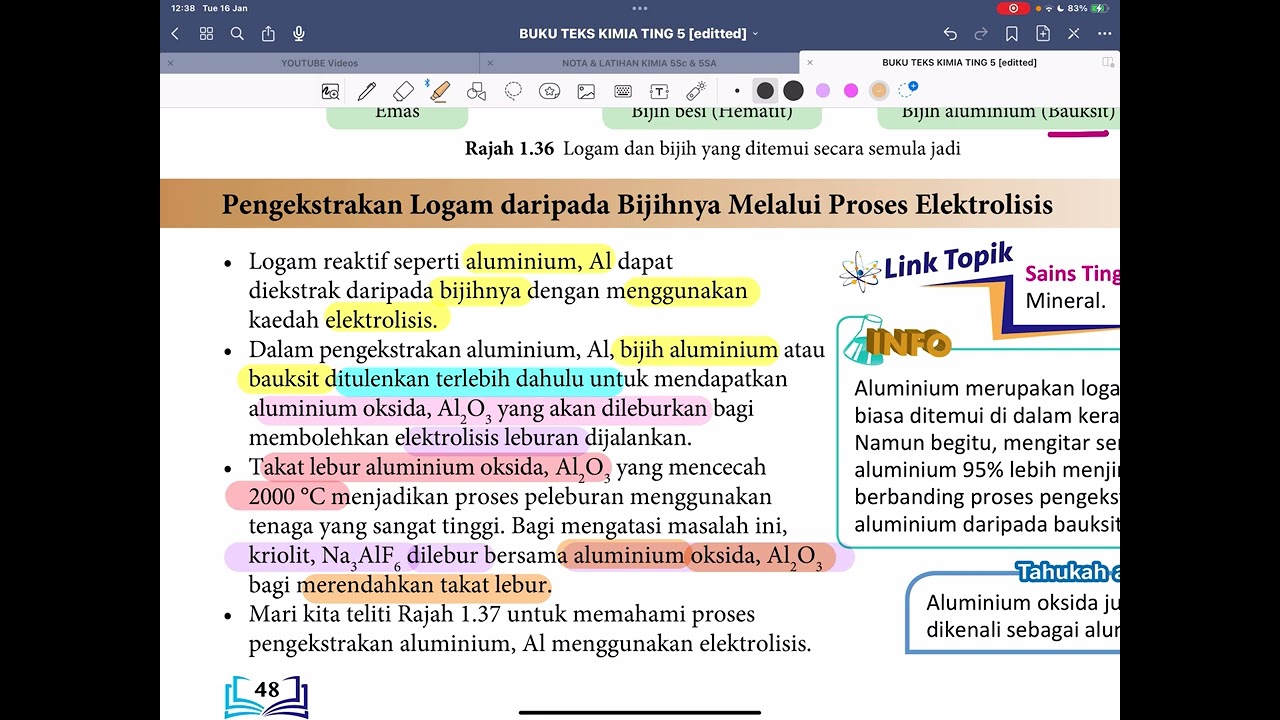Open the split view icon on tab bar
Image resolution: width=1280 pixels, height=720 pixels.
pos(1108,62)
